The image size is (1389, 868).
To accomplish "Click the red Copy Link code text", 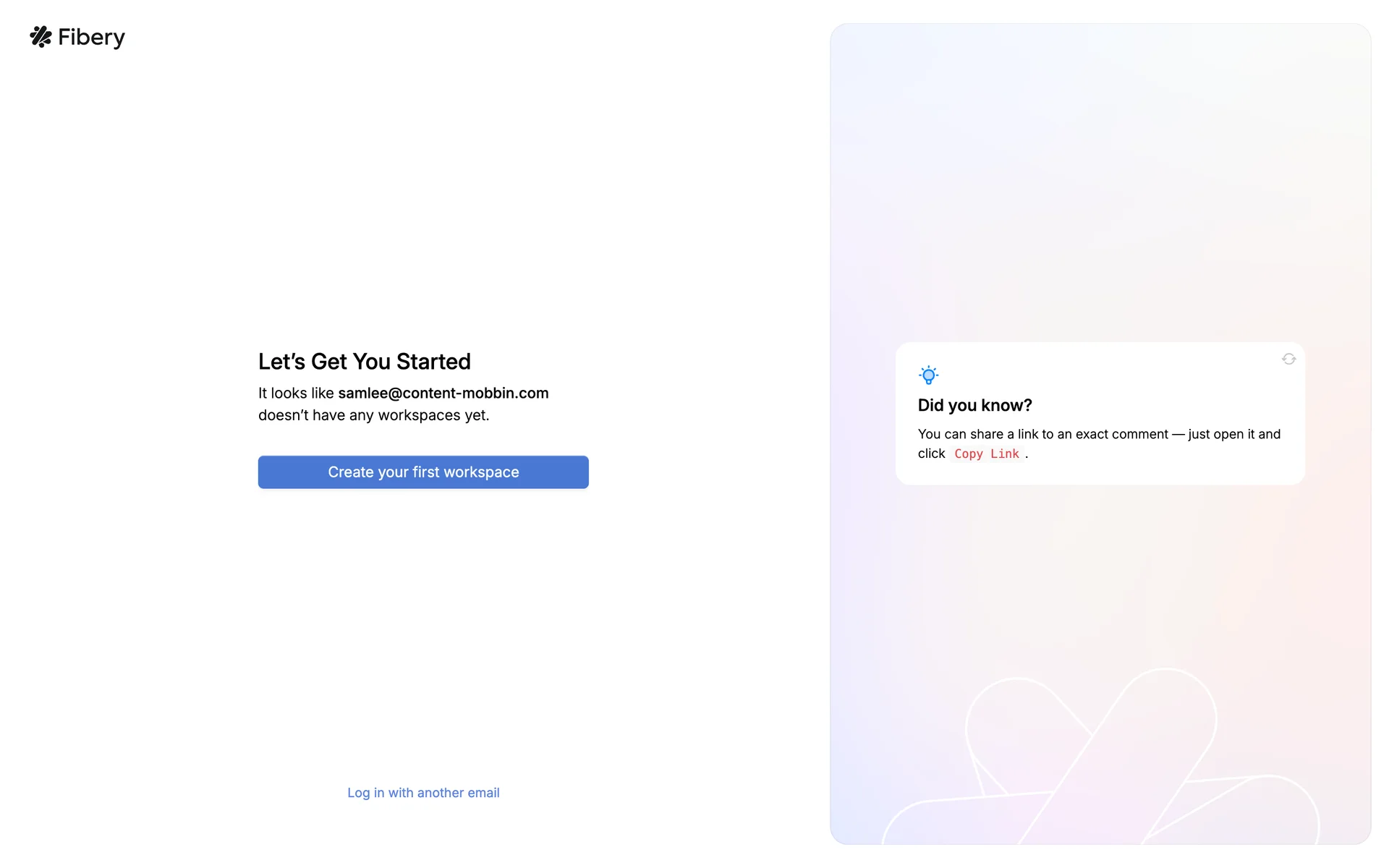I will [986, 454].
